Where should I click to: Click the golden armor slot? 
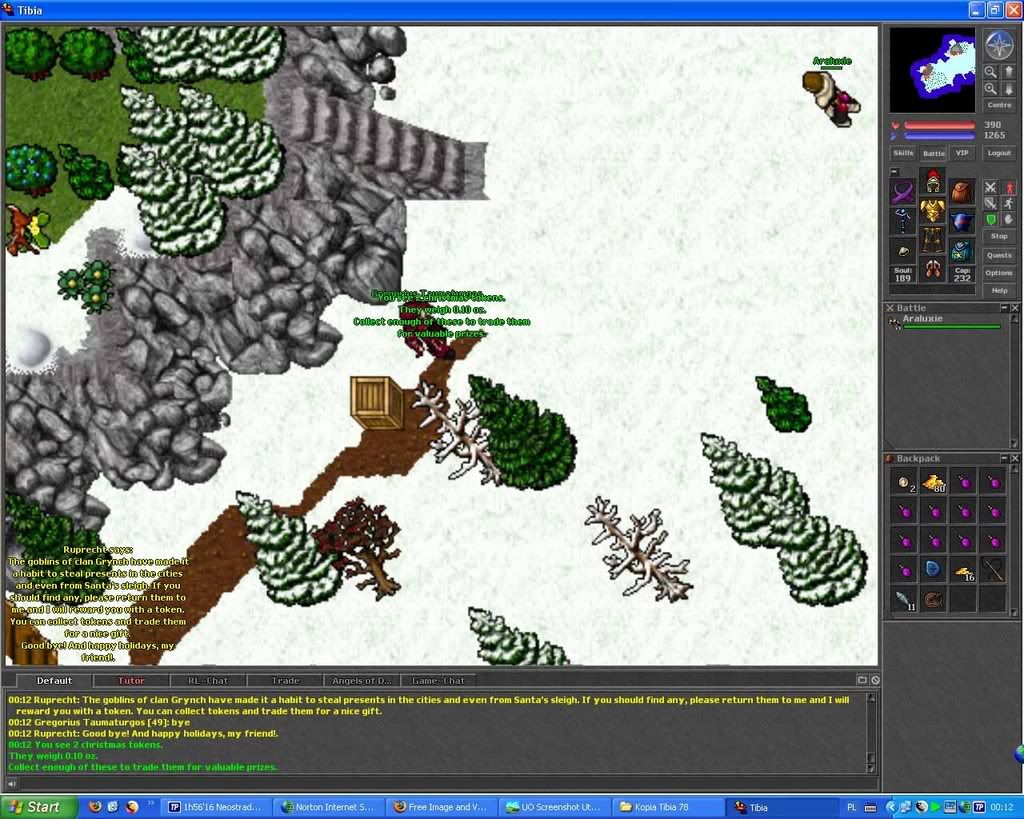pyautogui.click(x=933, y=210)
